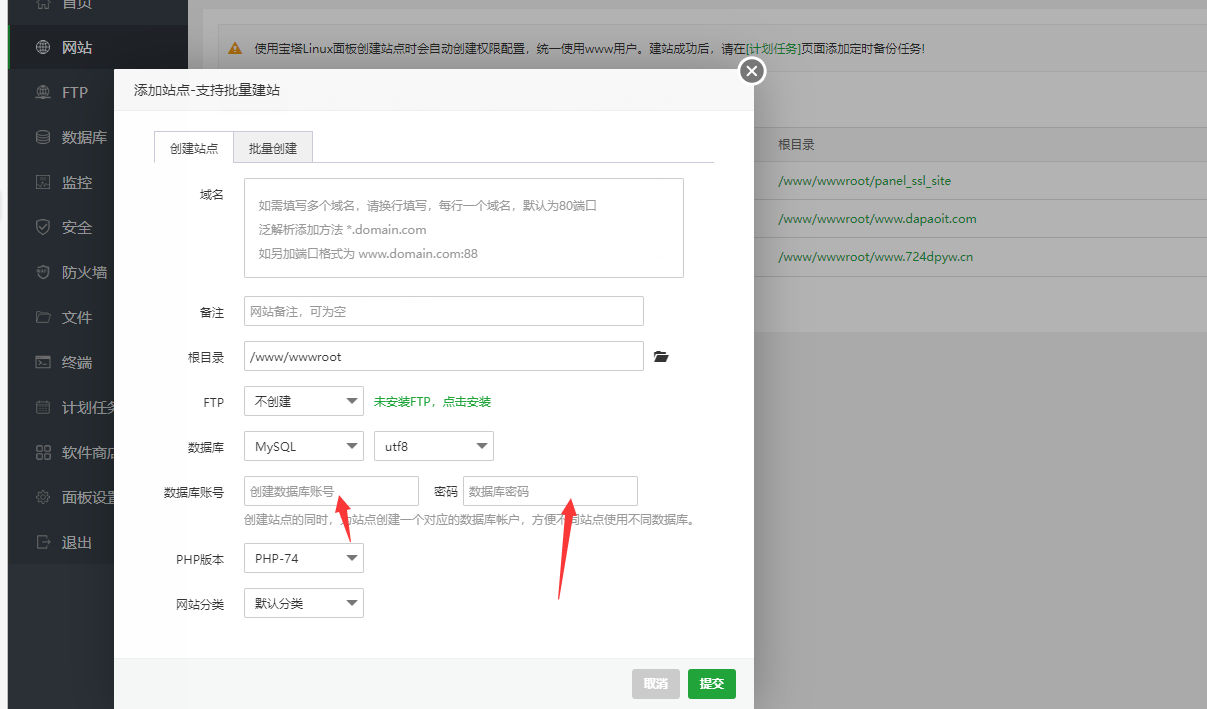1207x709 pixels.
Task: Click the 域名 textarea
Action: point(464,228)
